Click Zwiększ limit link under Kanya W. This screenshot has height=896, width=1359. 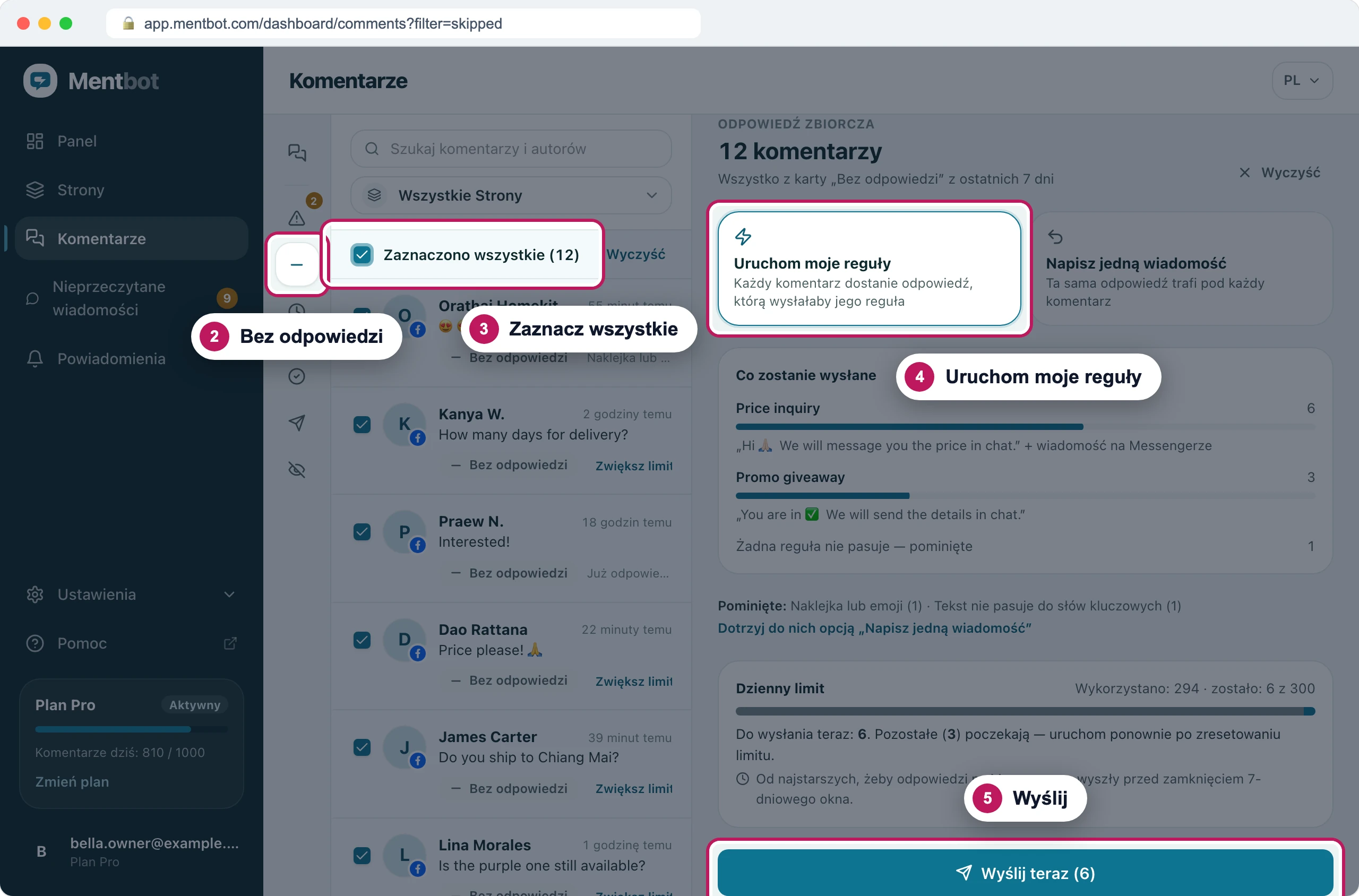pyautogui.click(x=634, y=466)
